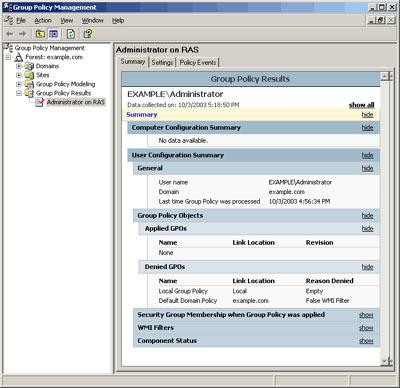400x388 pixels.
Task: Collapse the Group Policy Results node
Action: tap(19, 93)
